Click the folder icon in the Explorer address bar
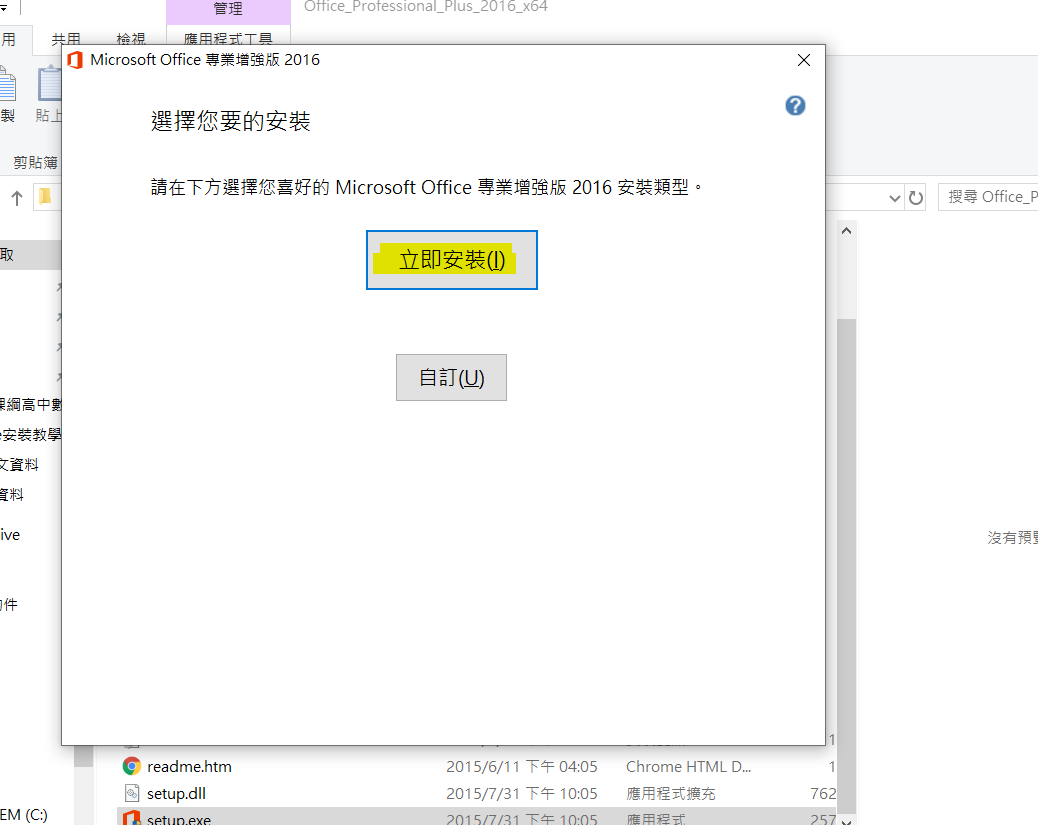The height and width of the screenshot is (825, 1038). click(45, 197)
